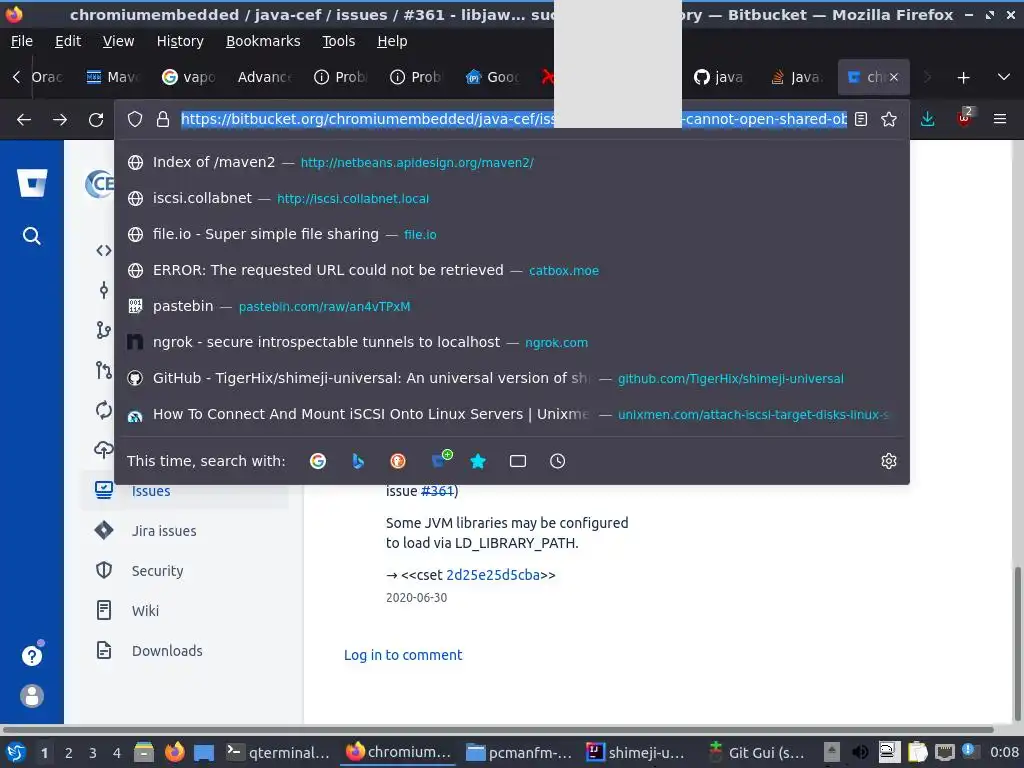This screenshot has height=768, width=1024.
Task: Go forward one page in Firefox
Action: click(x=60, y=120)
